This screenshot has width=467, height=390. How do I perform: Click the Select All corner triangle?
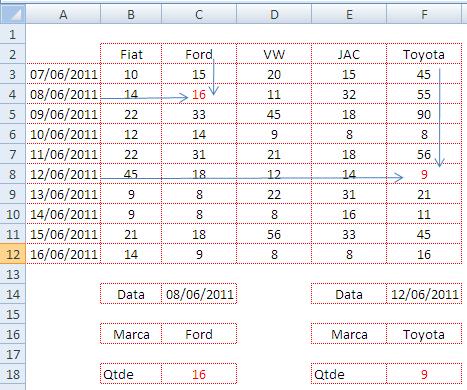(x=13, y=14)
